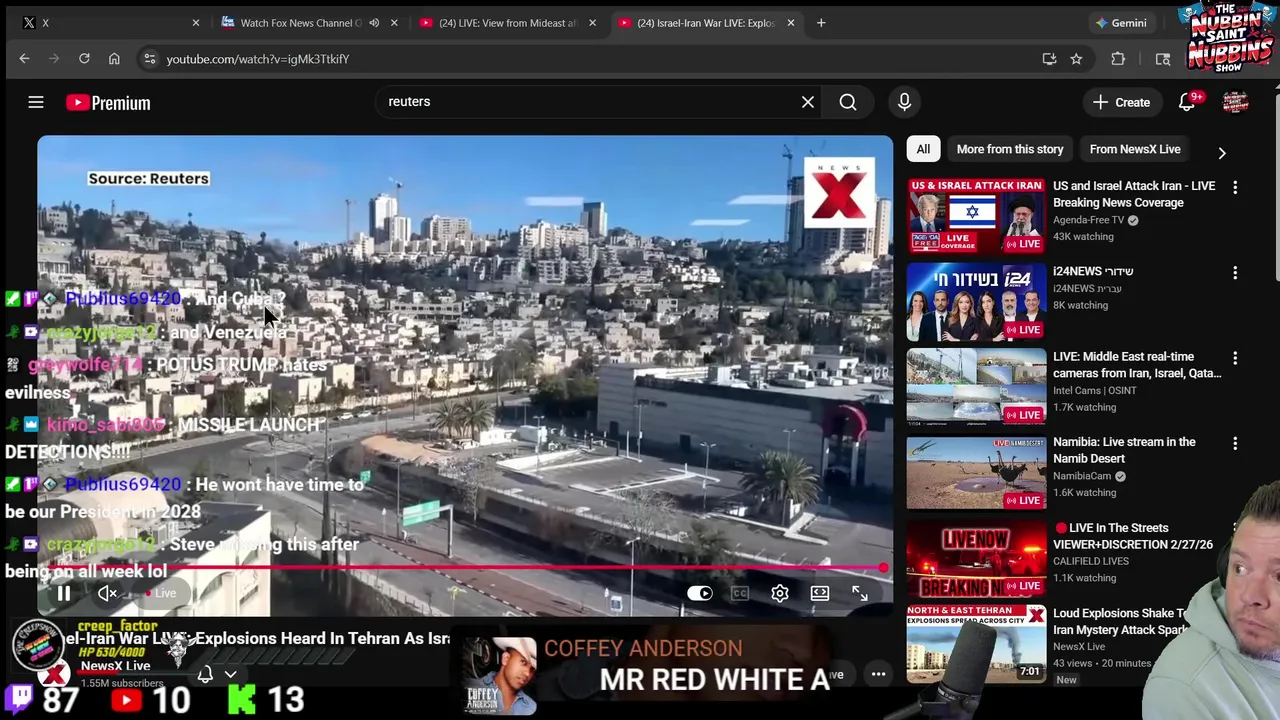This screenshot has width=1280, height=720.
Task: Expand subscription options chevron
Action: click(x=231, y=674)
